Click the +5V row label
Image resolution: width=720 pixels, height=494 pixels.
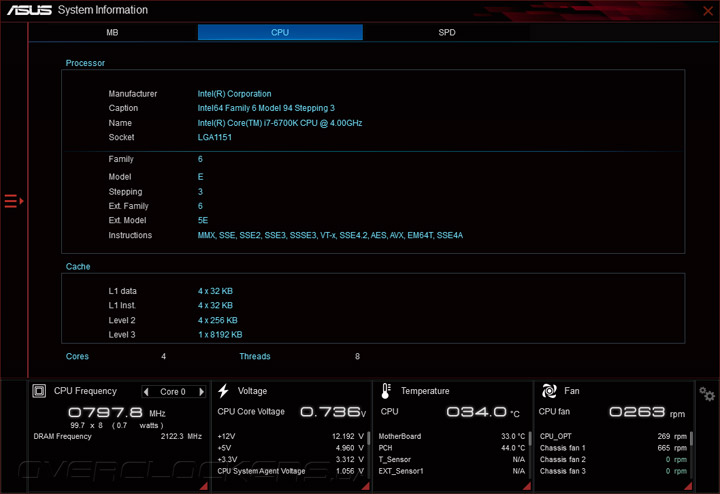pos(225,448)
